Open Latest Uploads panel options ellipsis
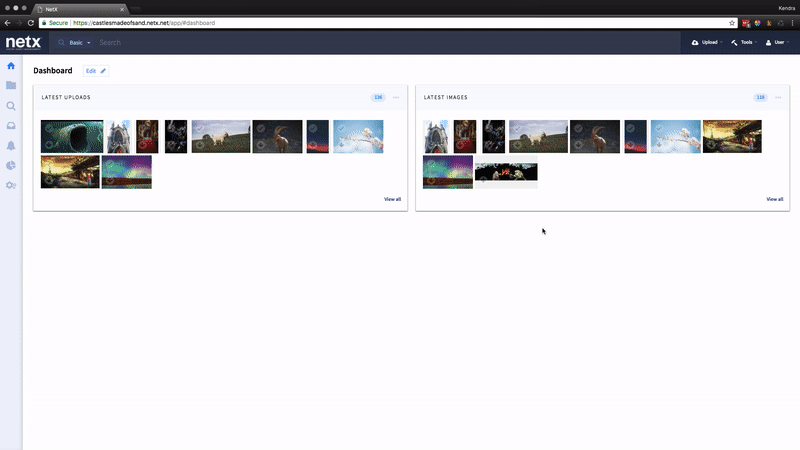Image resolution: width=800 pixels, height=450 pixels. (x=396, y=97)
